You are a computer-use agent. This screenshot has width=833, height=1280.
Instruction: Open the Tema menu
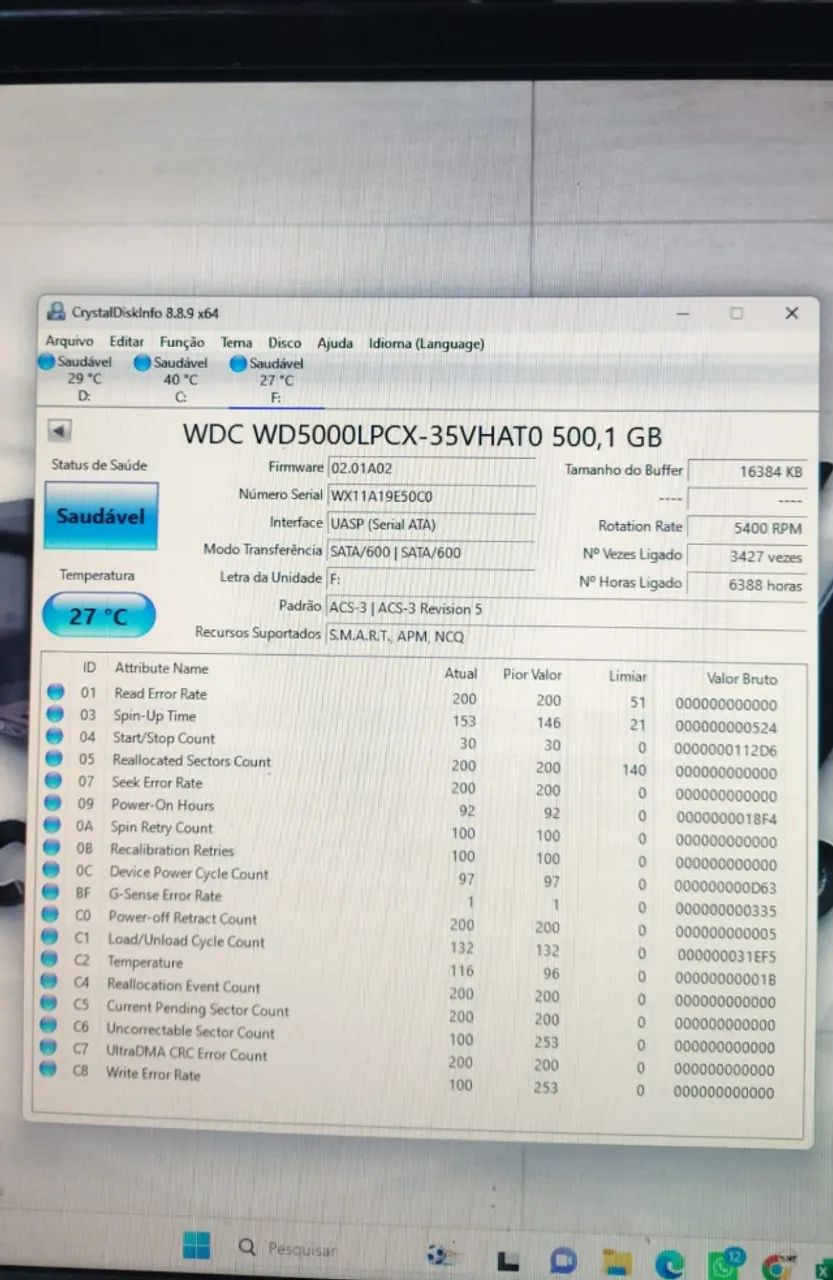tap(236, 343)
